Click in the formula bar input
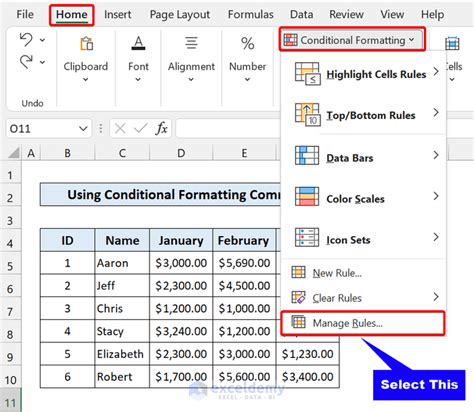Screen dimensions: 474x412 click(229, 128)
